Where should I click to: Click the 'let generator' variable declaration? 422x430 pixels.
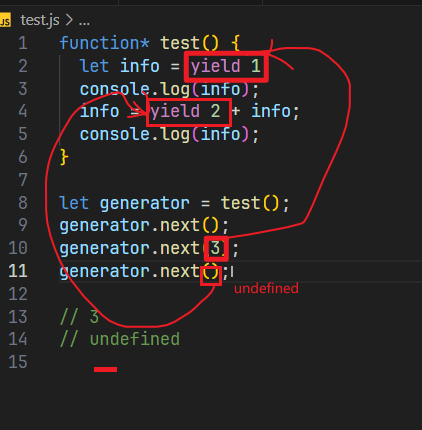[124, 203]
